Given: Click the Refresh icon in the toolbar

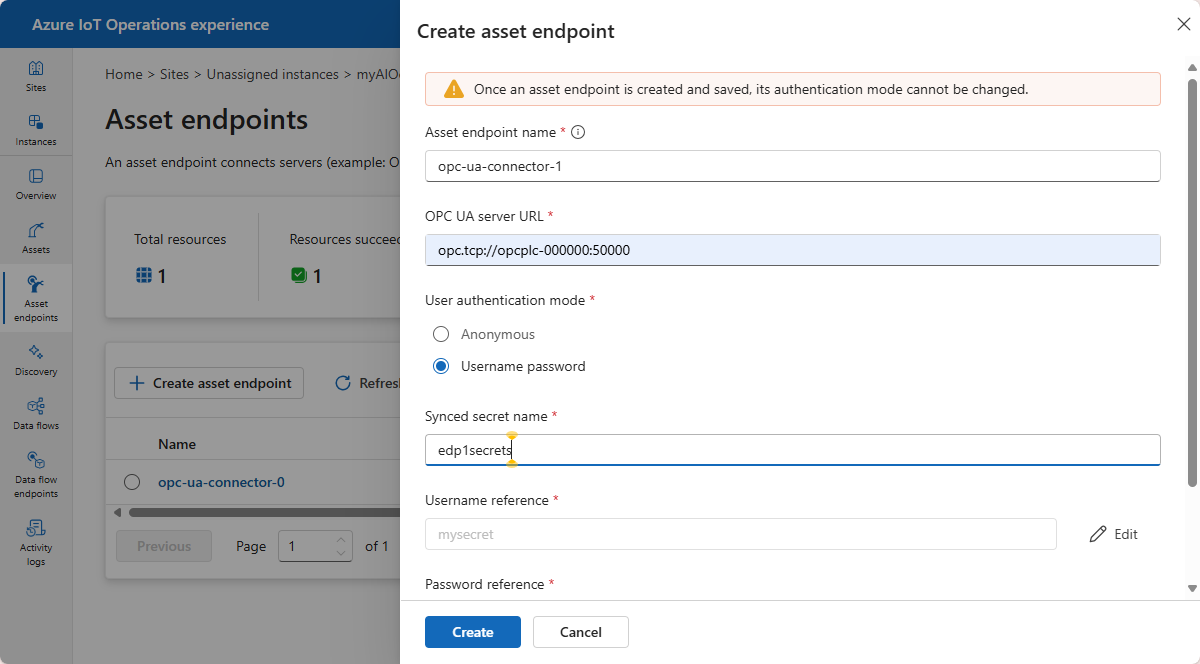Looking at the screenshot, I should click(x=343, y=383).
